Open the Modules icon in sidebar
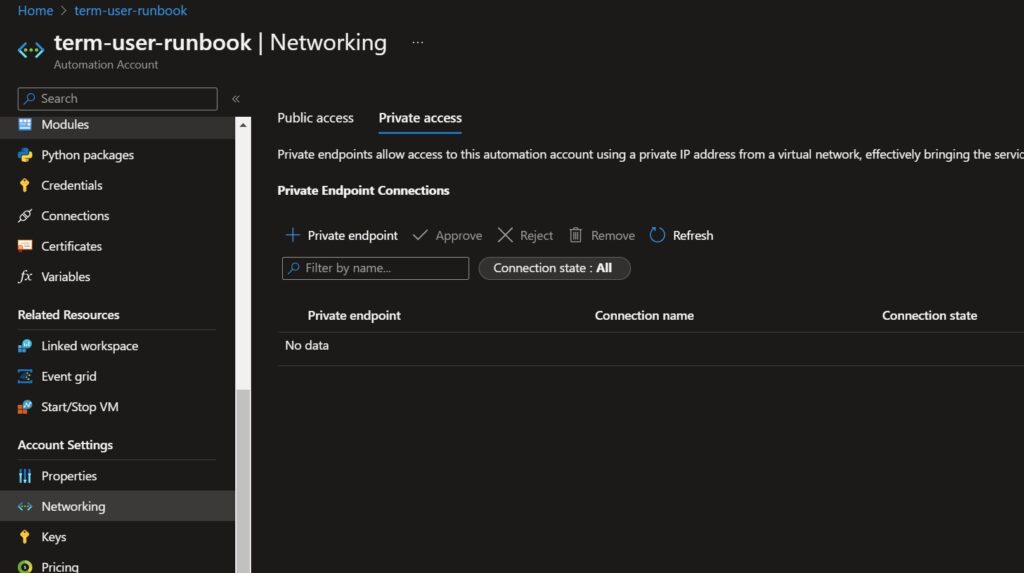The height and width of the screenshot is (573, 1024). pos(25,124)
